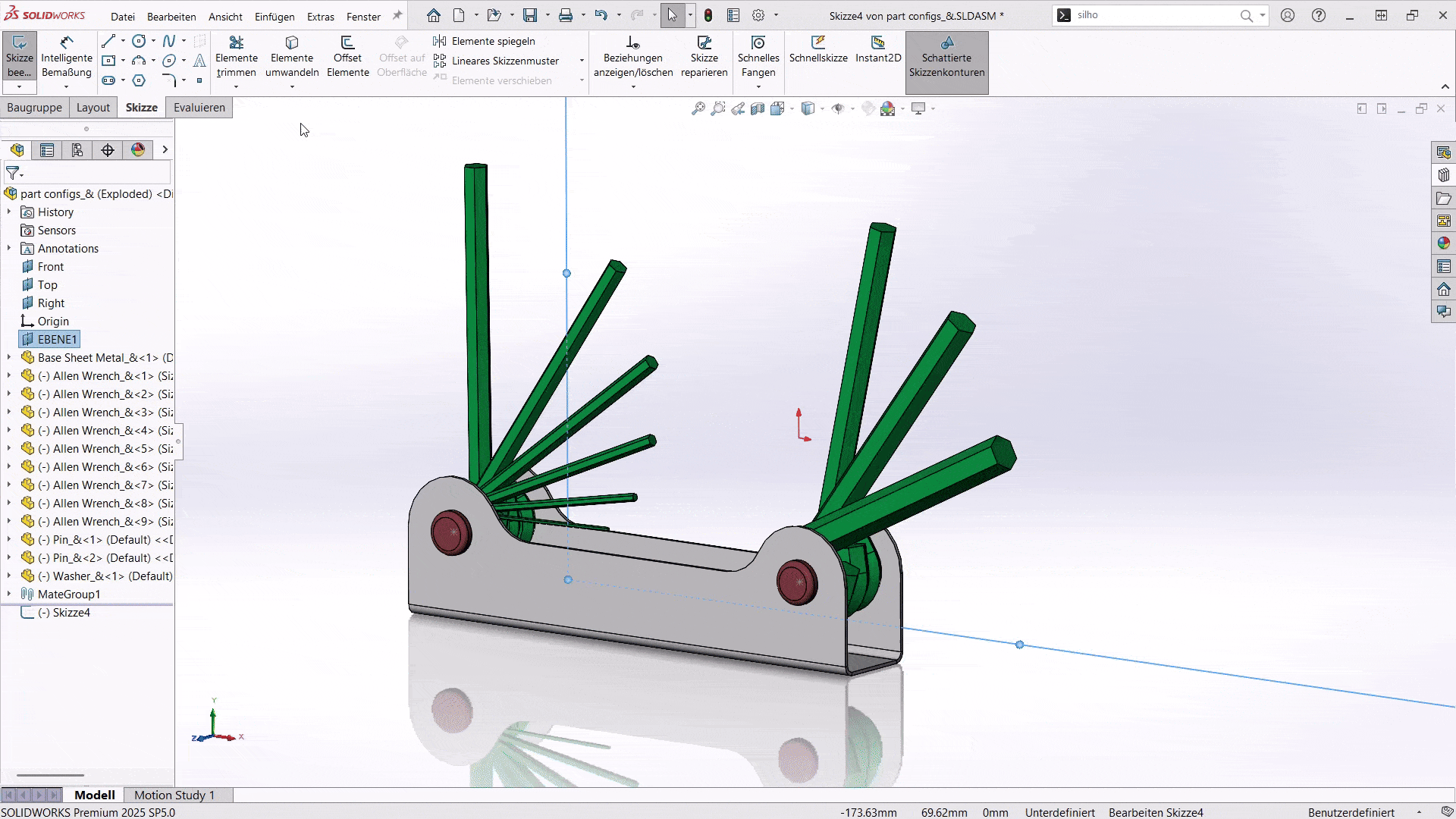Expand the MateGroup1 node
Viewport: 1456px width, 819px height.
tap(8, 594)
